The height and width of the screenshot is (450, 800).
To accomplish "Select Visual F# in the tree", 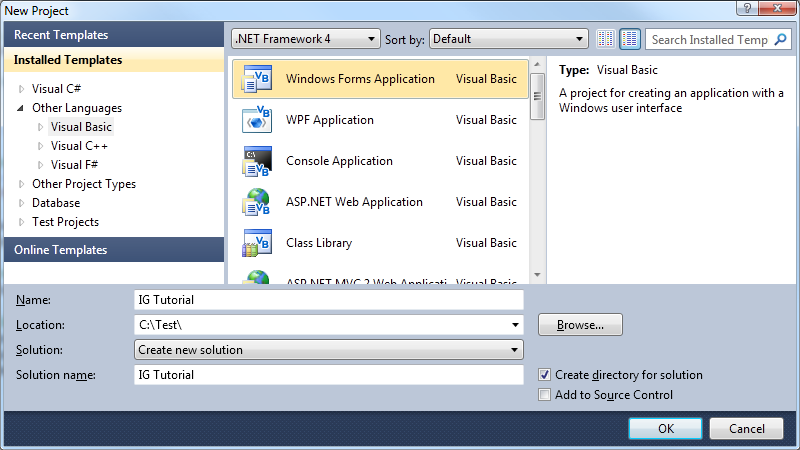I will click(74, 165).
